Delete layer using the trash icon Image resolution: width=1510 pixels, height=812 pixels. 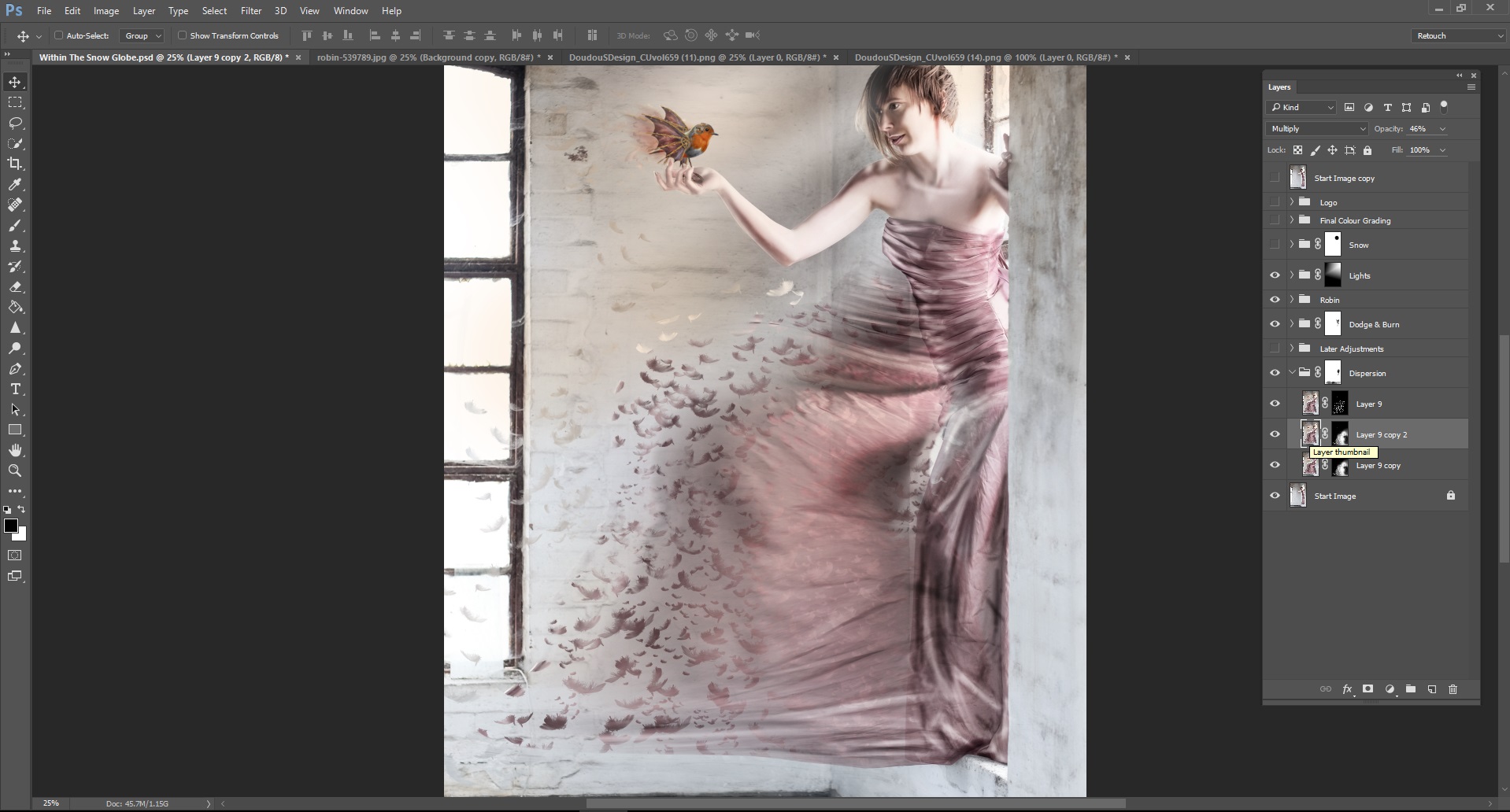[1453, 688]
